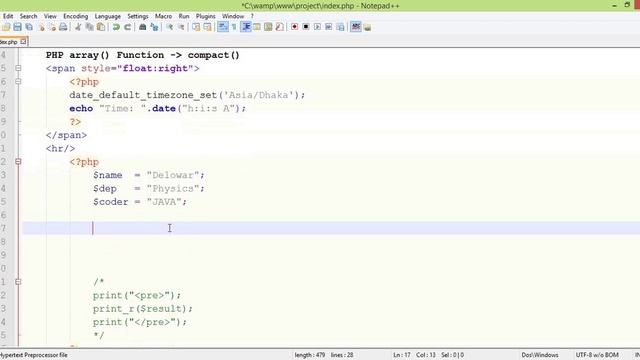Toggle synchronize vertical scrolling
Image resolution: width=640 pixels, height=360 pixels.
tap(196, 27)
